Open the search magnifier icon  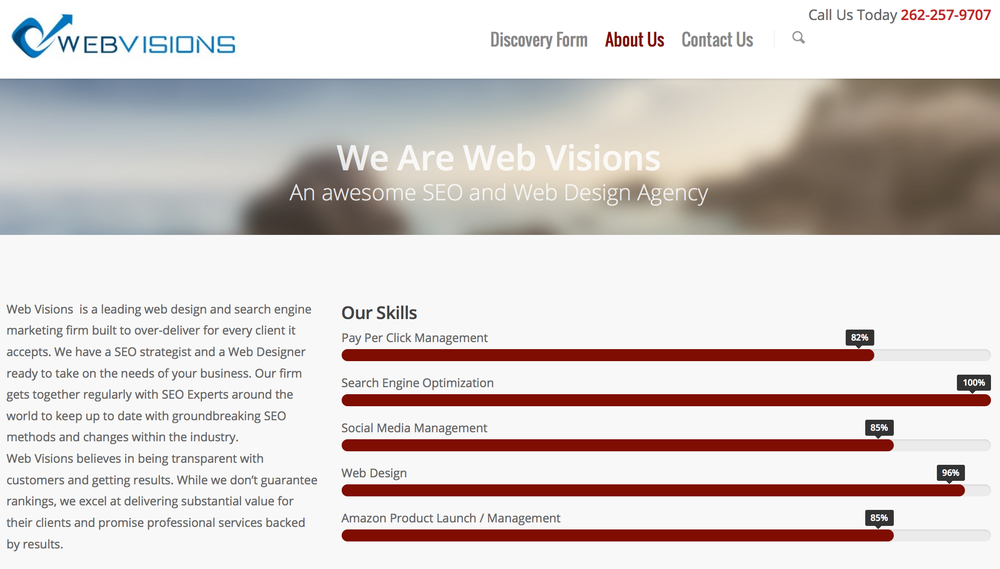pyautogui.click(x=798, y=38)
